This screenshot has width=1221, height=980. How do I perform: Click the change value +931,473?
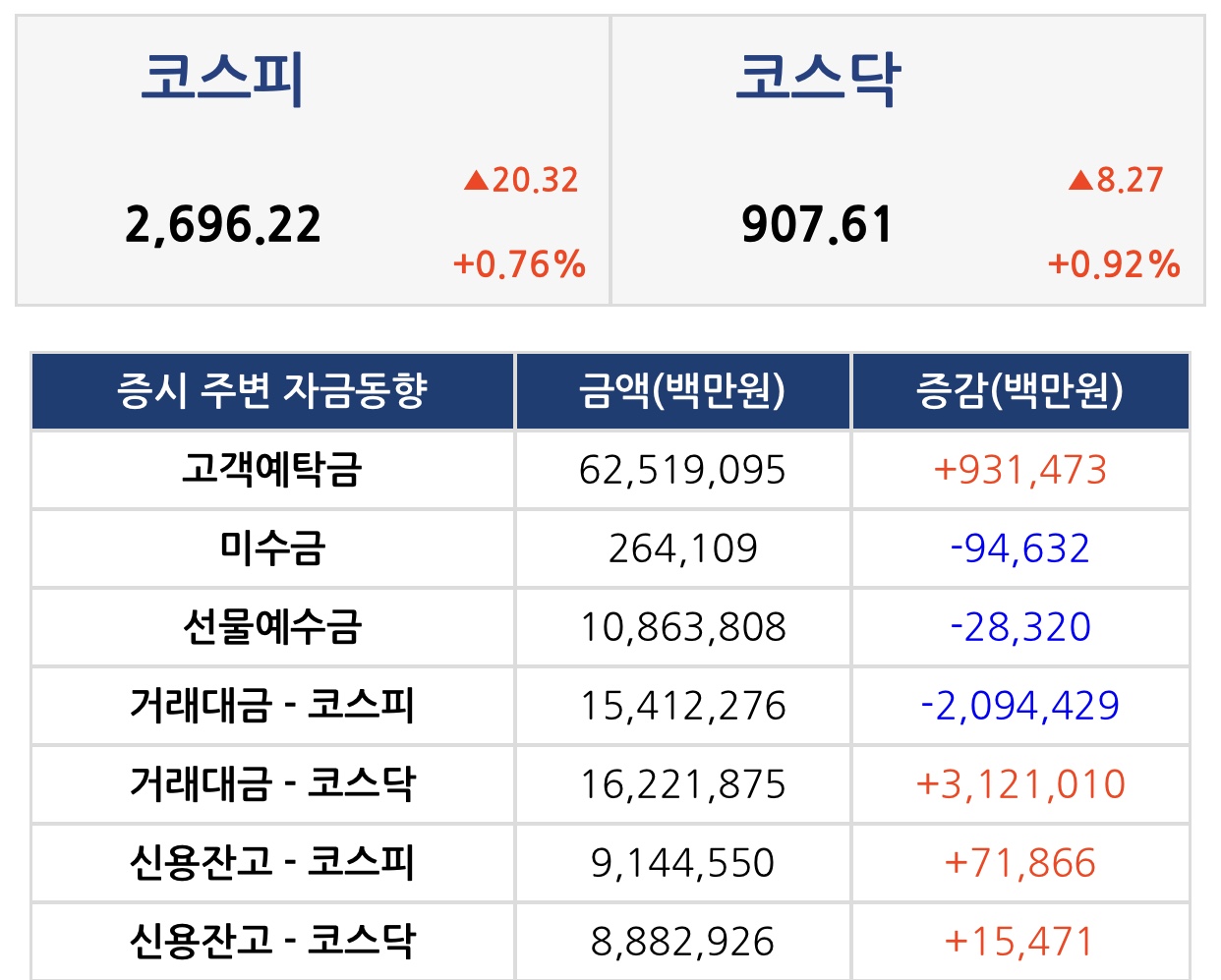[x=1020, y=470]
